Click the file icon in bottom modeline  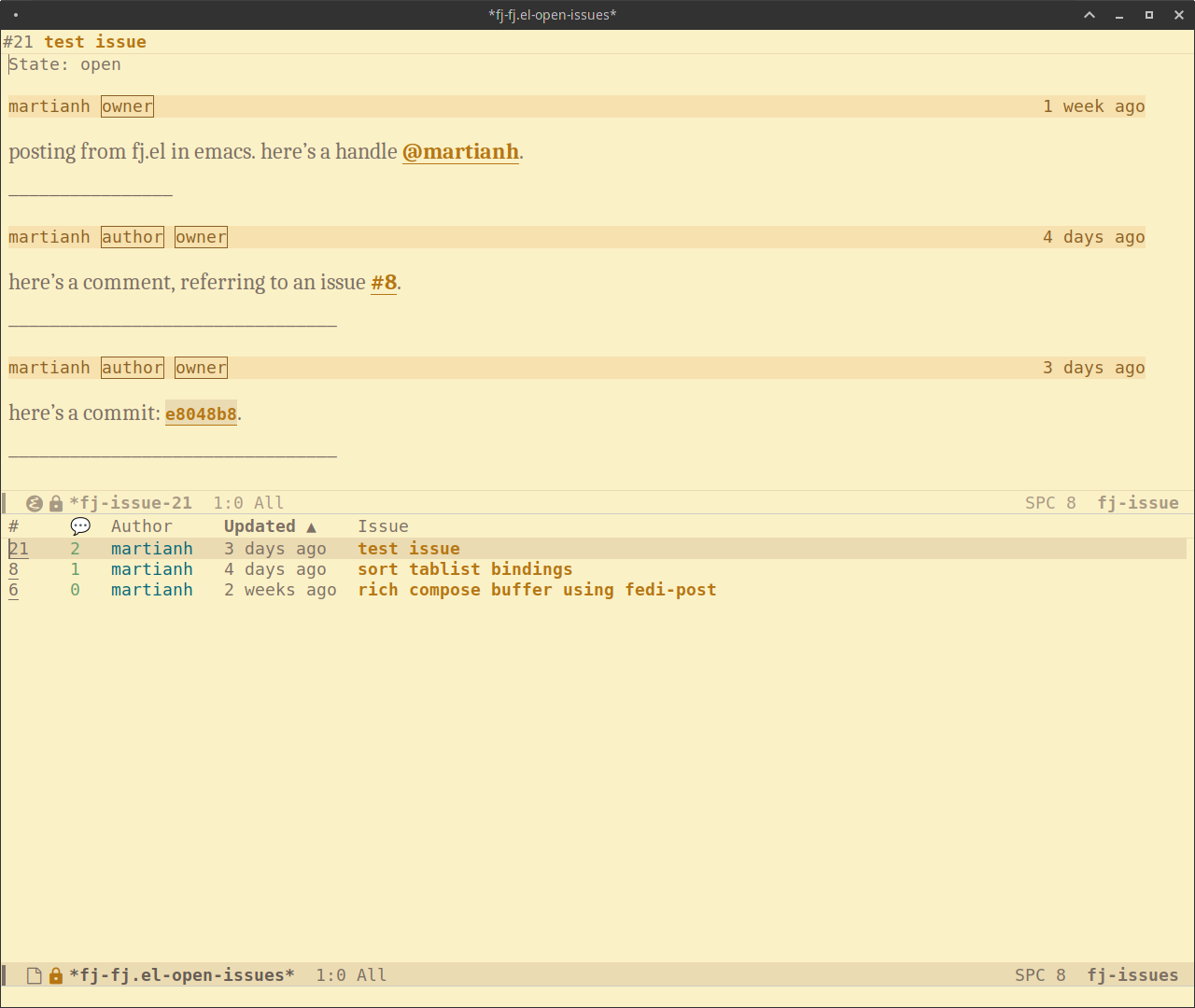tap(35, 975)
